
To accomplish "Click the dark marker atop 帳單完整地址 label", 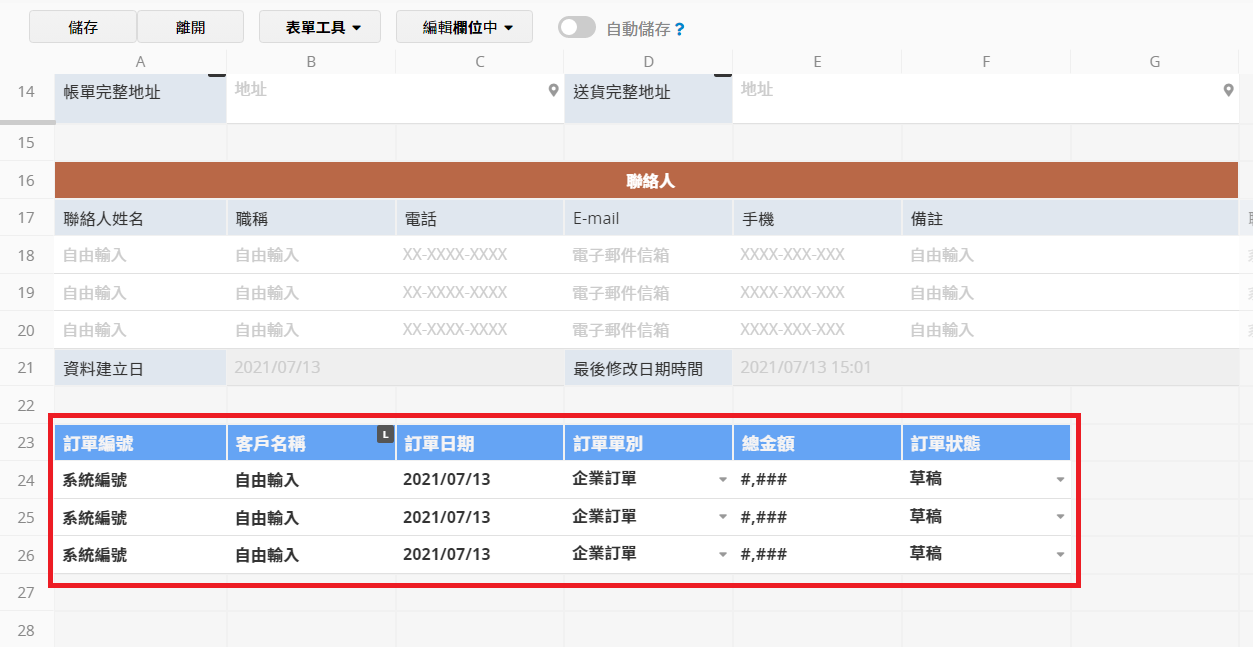I will [217, 75].
